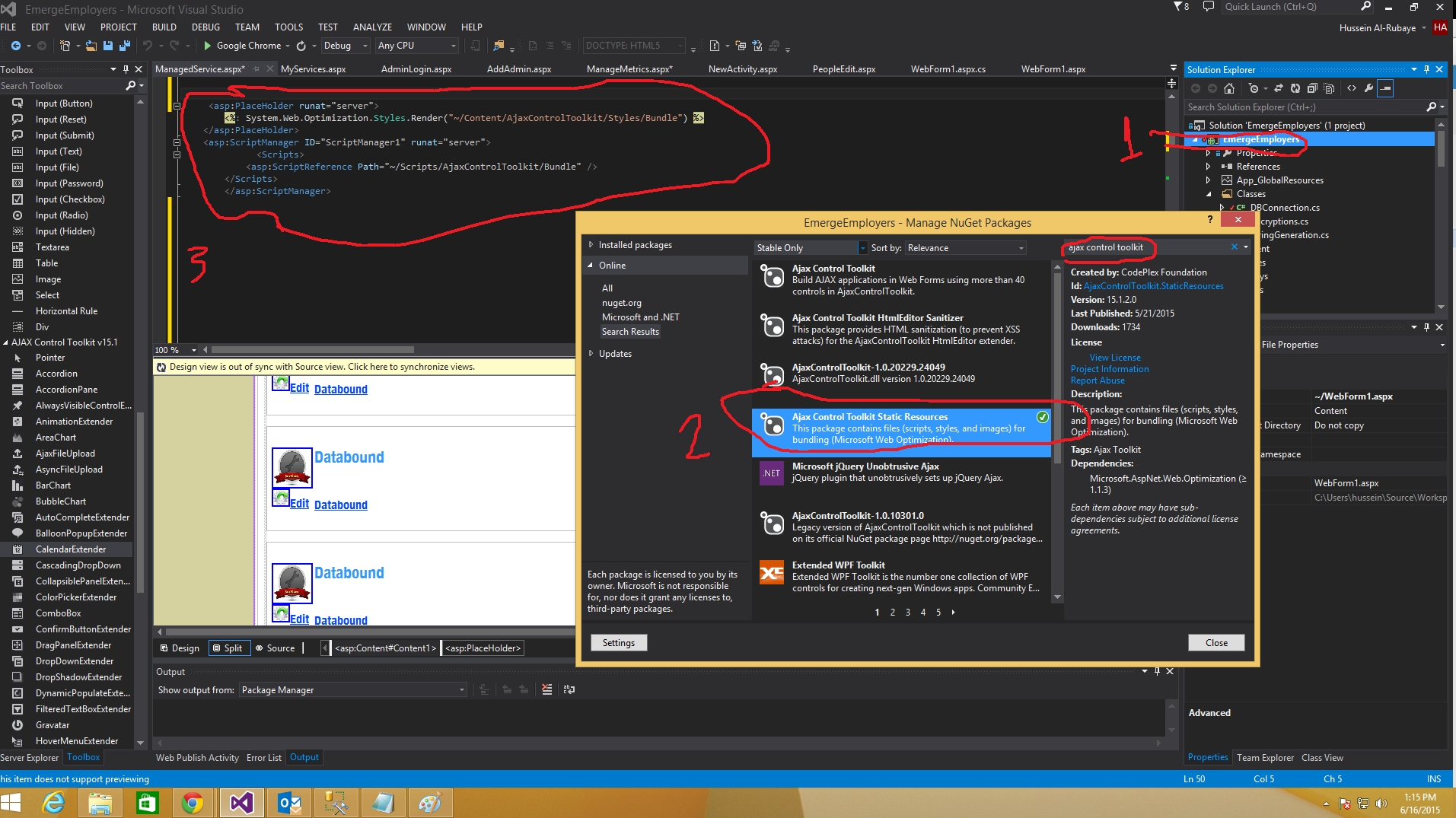This screenshot has height=818, width=1456.
Task: Open the Project Information link
Action: tap(1110, 369)
